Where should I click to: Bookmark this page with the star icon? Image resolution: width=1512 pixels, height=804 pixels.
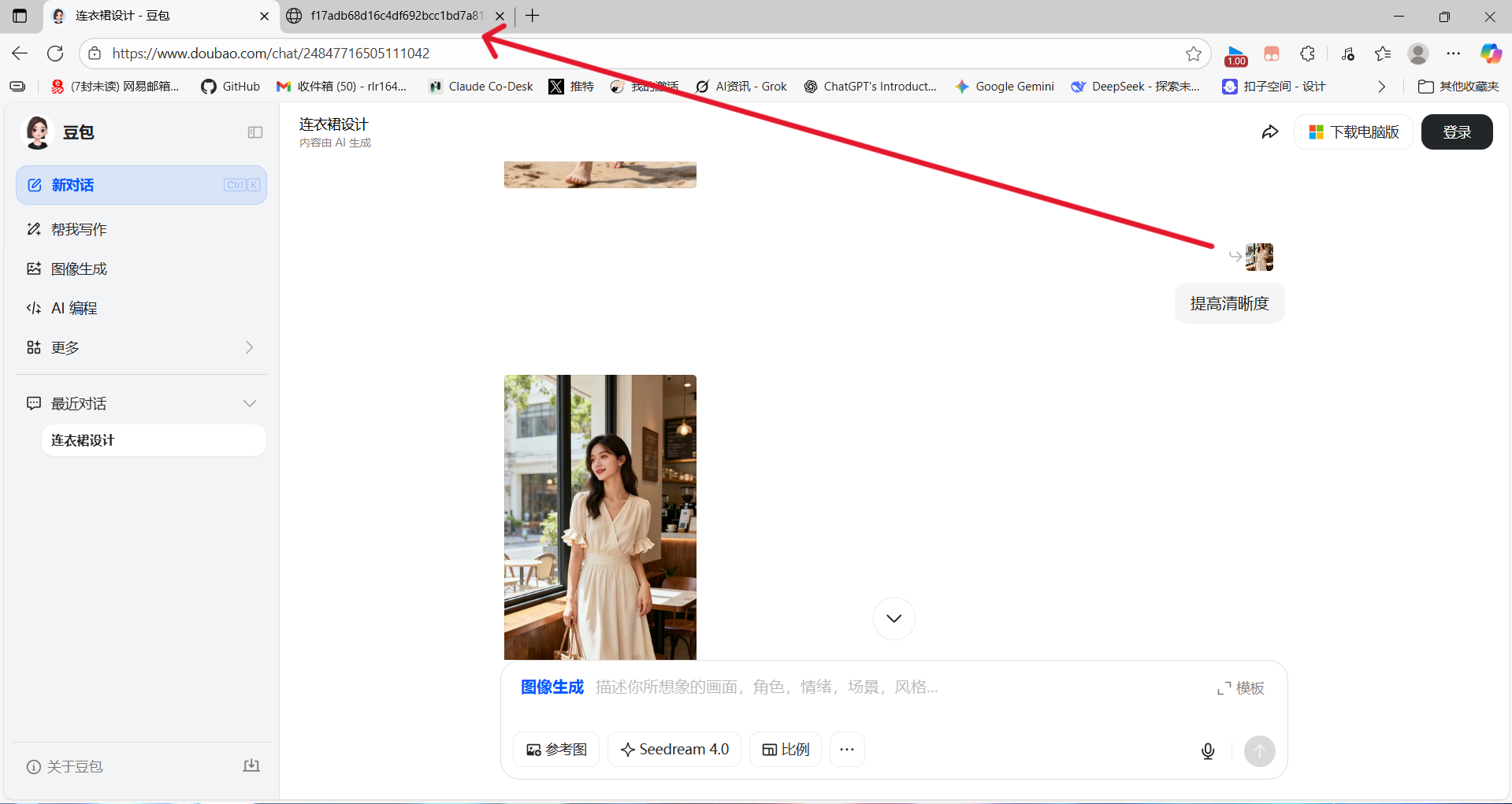[x=1193, y=54]
